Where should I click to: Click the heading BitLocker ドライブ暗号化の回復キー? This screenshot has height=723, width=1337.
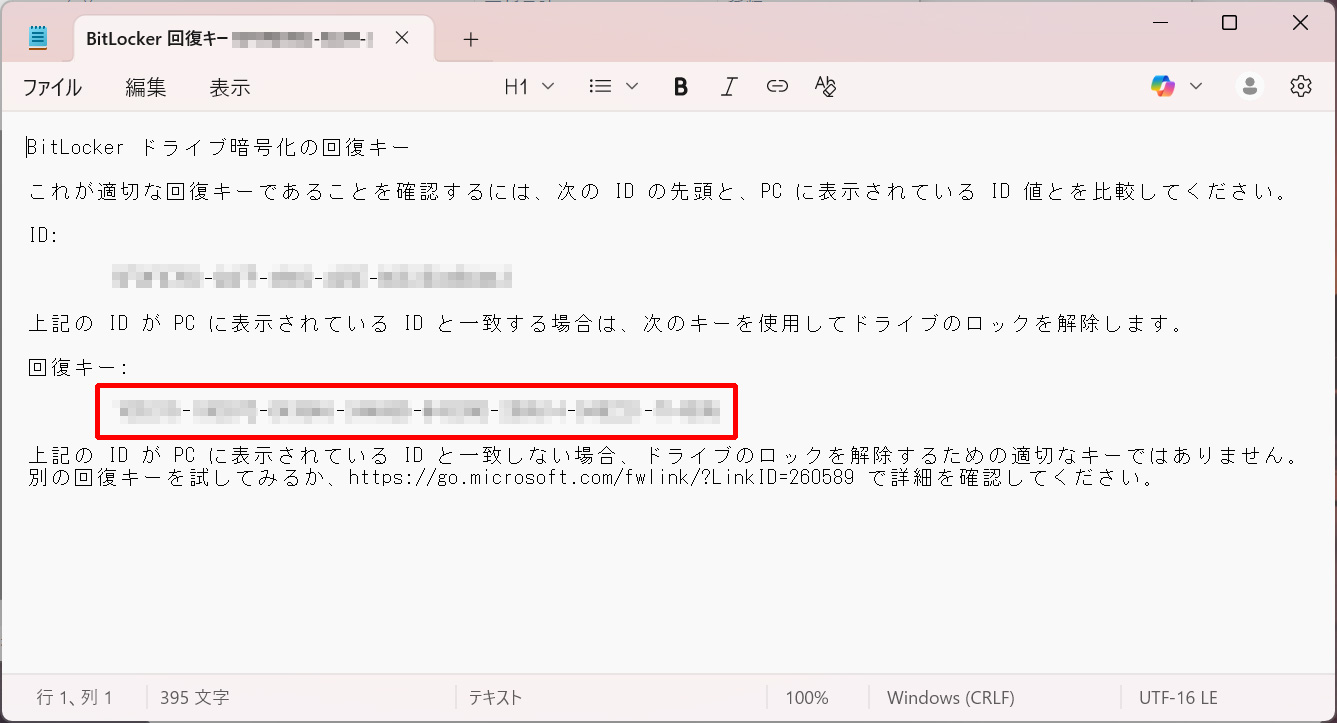[x=219, y=148]
